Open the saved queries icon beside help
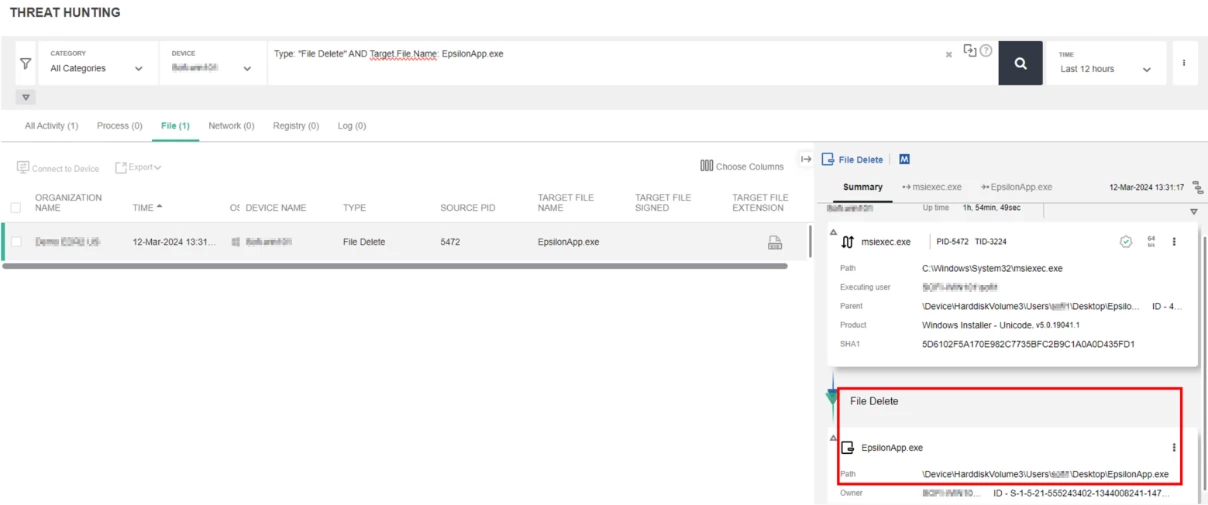Image resolution: width=1208 pixels, height=505 pixels. [x=969, y=51]
